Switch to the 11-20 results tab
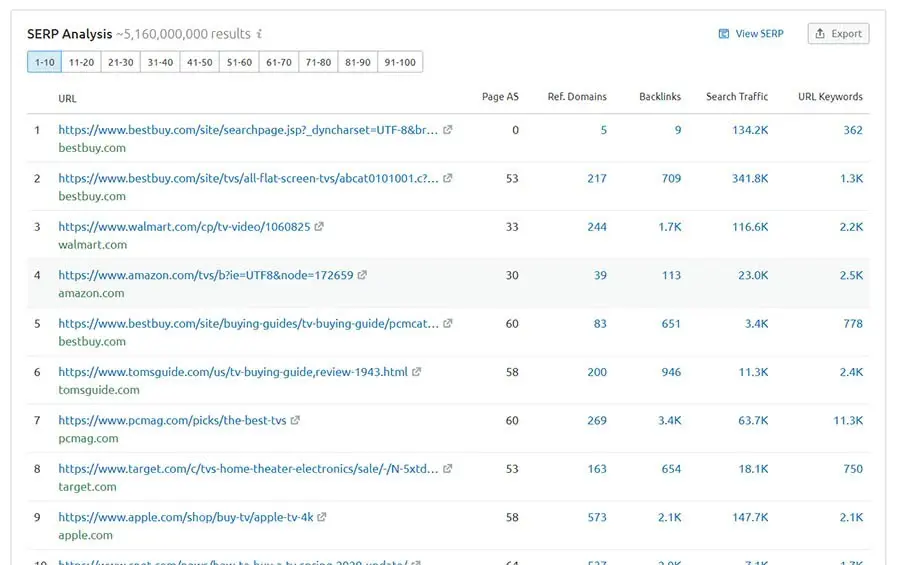Viewport: 900px width, 565px height. [x=81, y=62]
